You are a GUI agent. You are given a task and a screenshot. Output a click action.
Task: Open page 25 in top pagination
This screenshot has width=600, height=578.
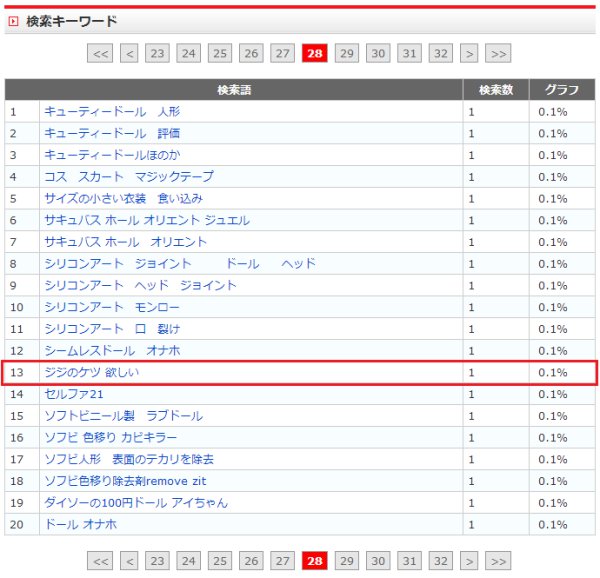220,53
